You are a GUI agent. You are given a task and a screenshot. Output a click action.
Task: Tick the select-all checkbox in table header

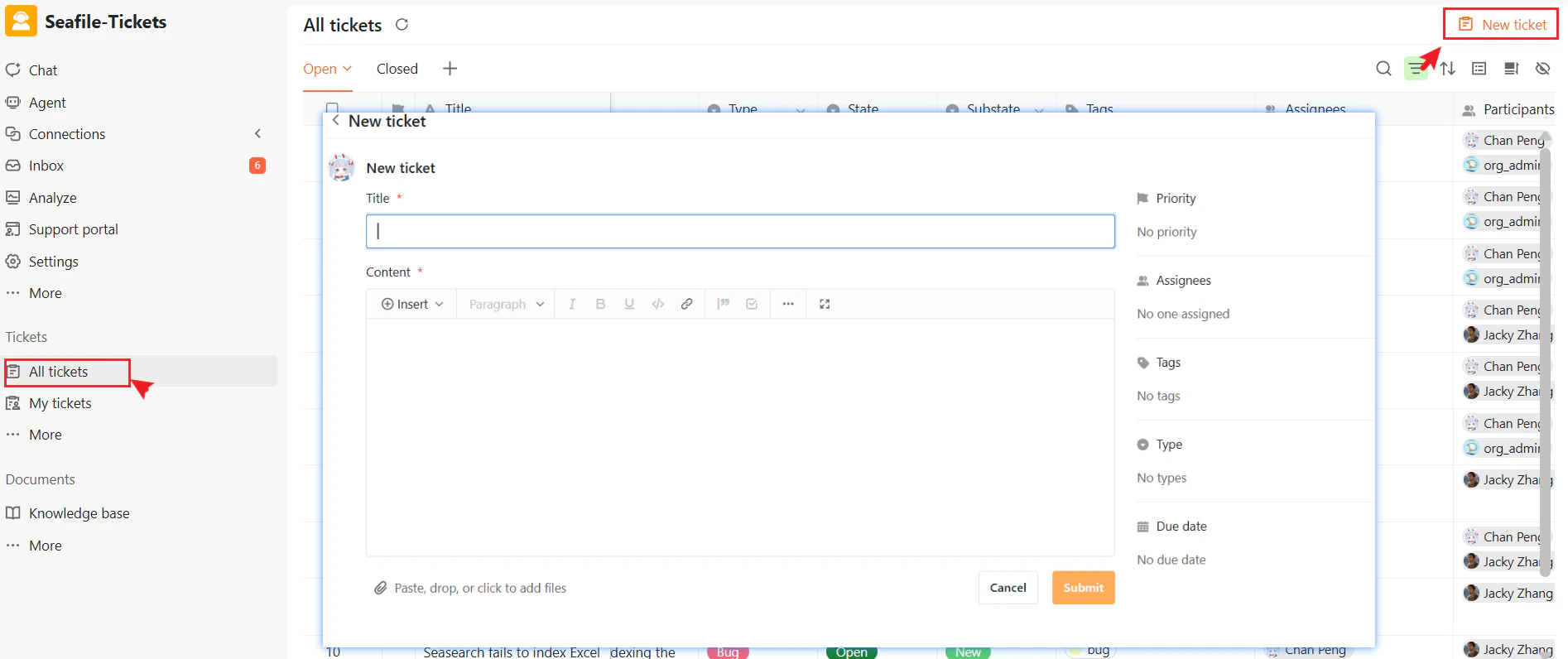click(x=332, y=108)
